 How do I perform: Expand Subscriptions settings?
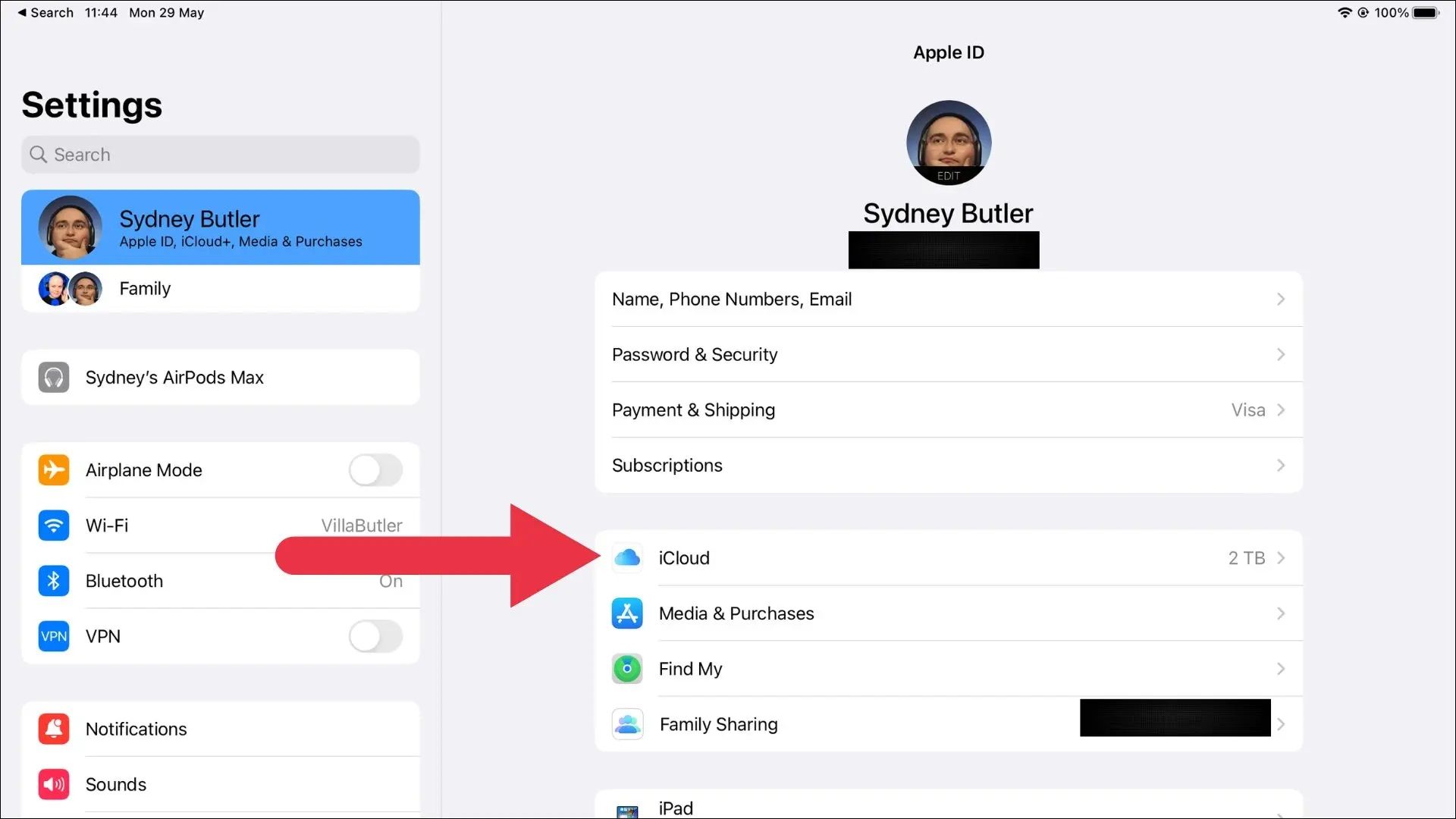[x=947, y=465]
